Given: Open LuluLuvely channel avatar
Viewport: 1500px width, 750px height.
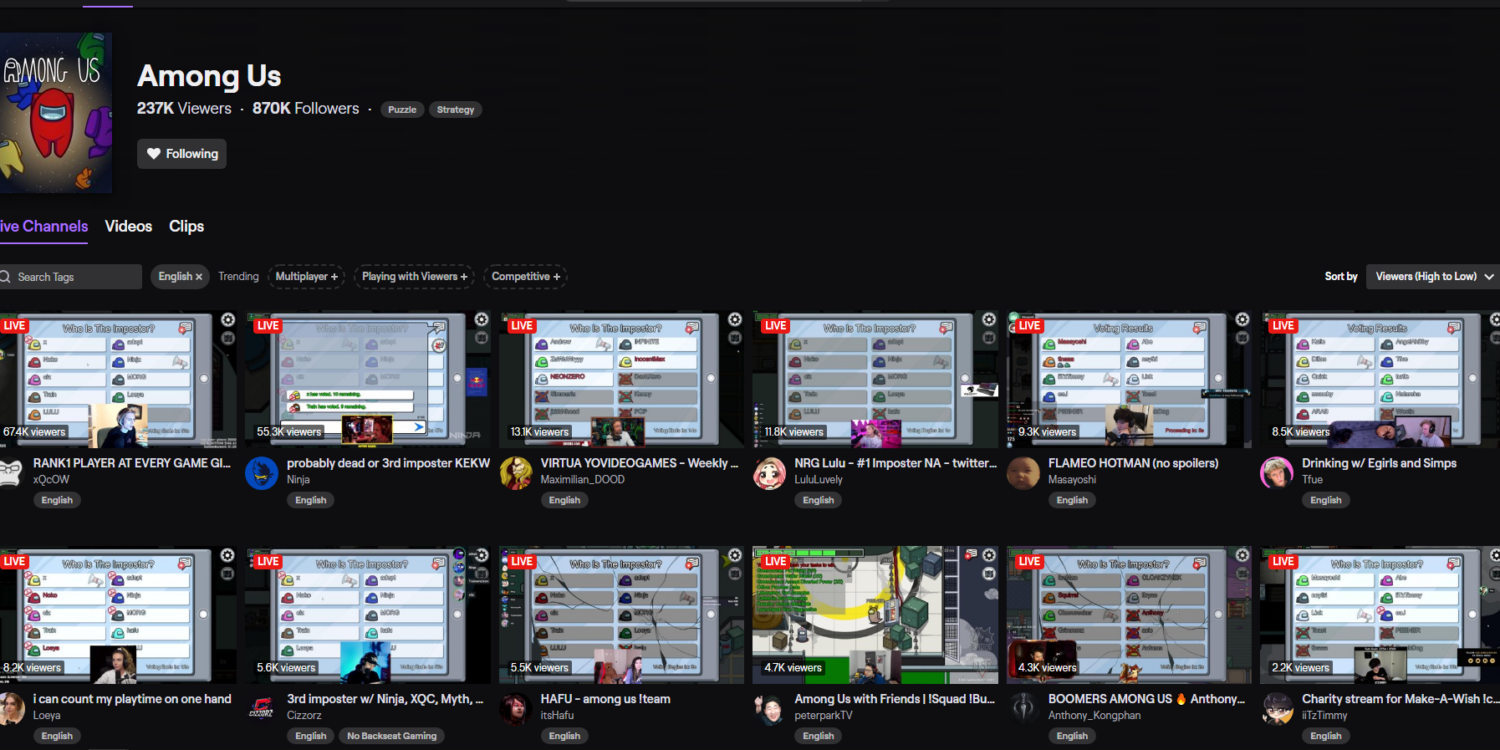Looking at the screenshot, I should click(770, 473).
